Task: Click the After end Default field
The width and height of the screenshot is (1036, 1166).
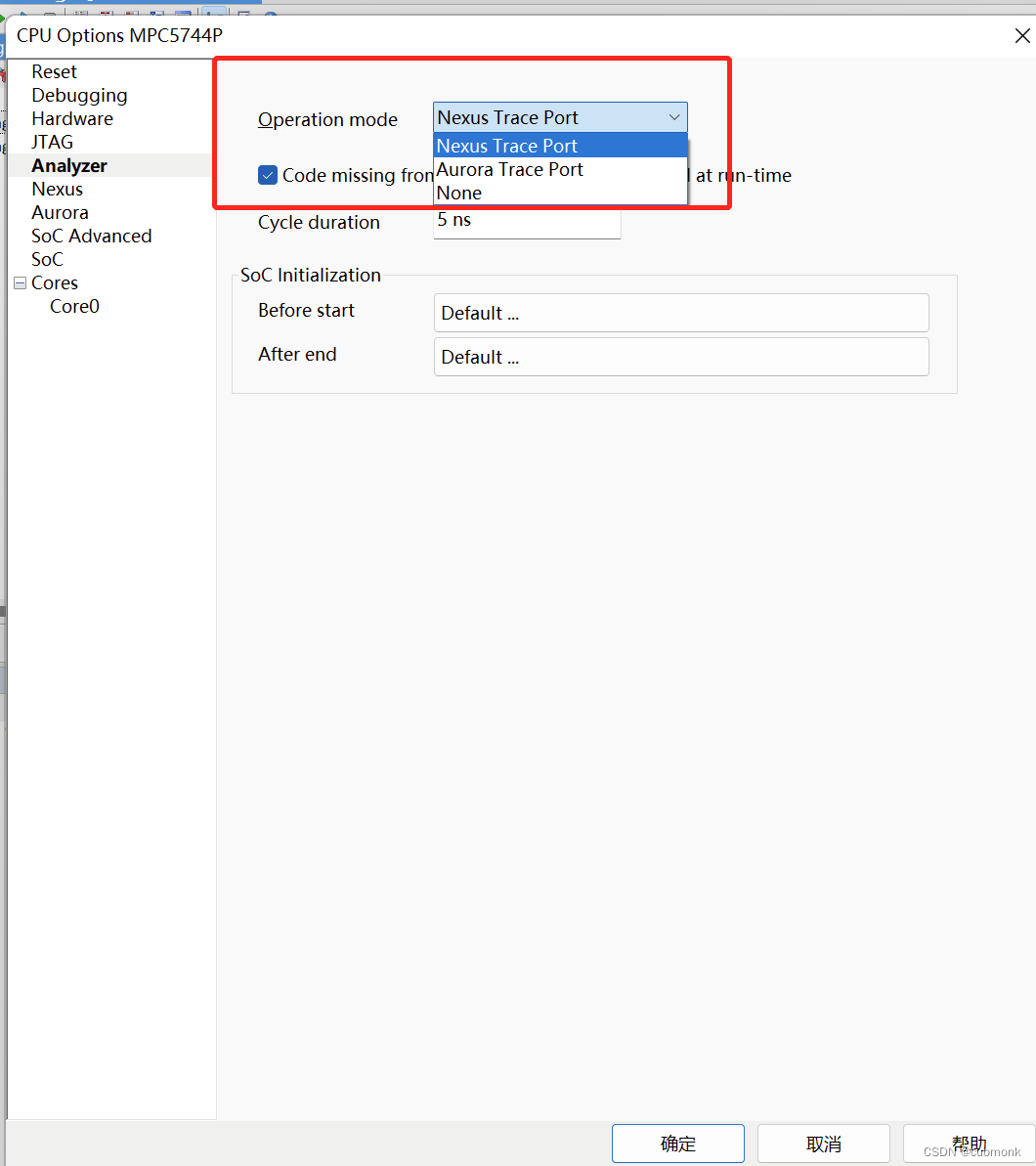Action: pyautogui.click(x=681, y=357)
